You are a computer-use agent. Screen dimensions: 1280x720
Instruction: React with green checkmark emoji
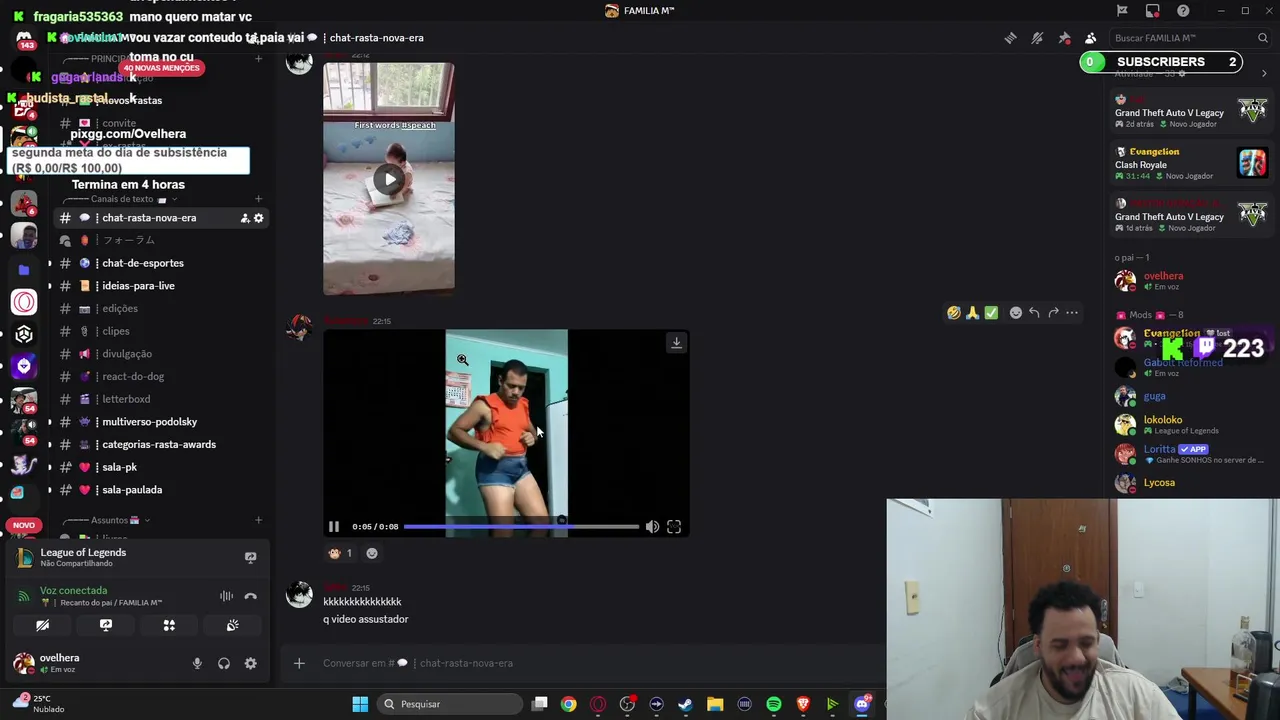(991, 313)
